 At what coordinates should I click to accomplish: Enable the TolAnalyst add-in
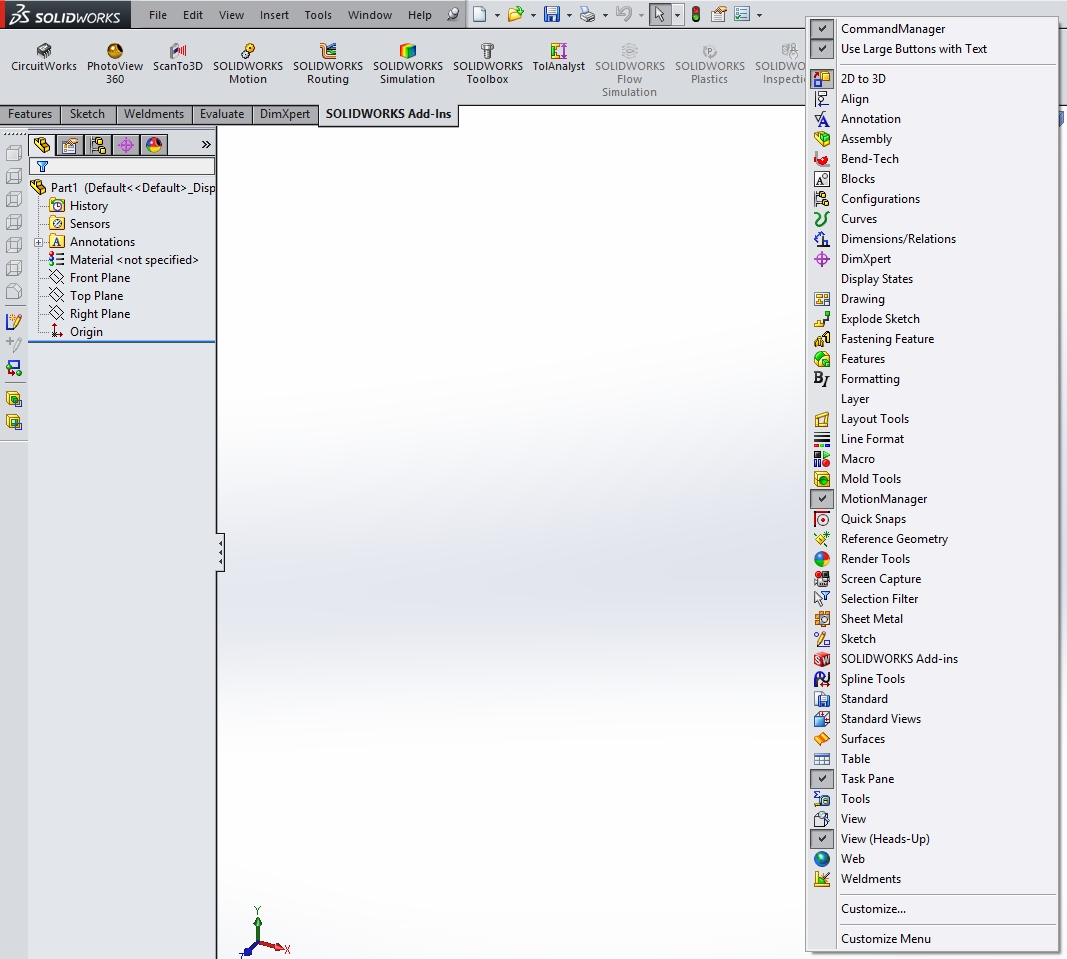click(x=559, y=57)
